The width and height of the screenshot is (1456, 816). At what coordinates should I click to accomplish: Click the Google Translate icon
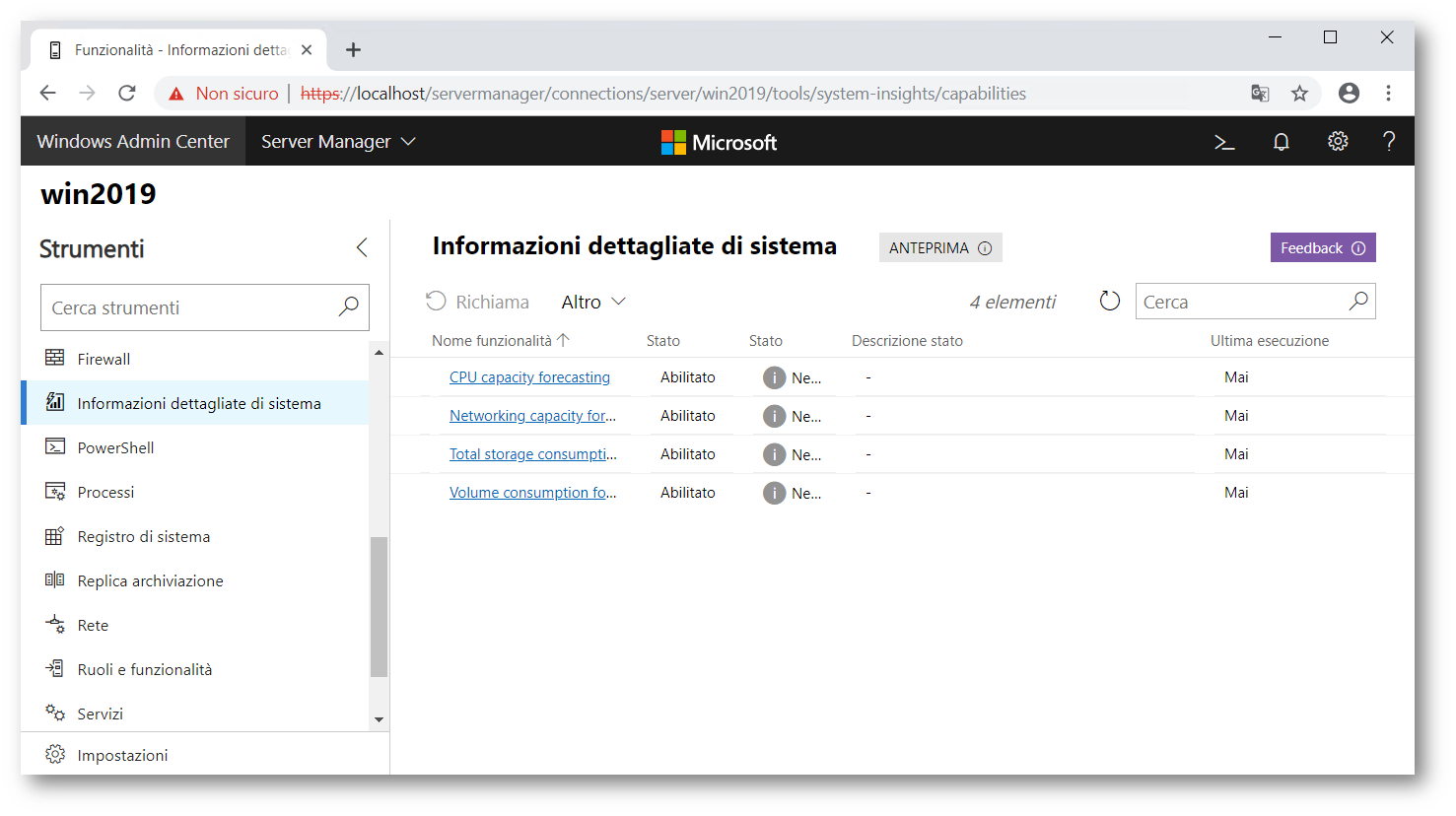click(1260, 94)
